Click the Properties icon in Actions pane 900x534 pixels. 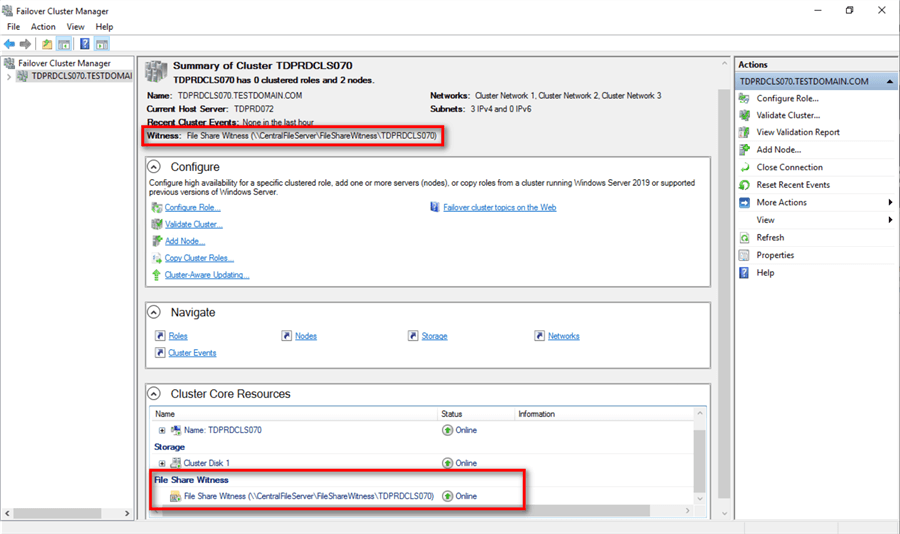tap(745, 255)
